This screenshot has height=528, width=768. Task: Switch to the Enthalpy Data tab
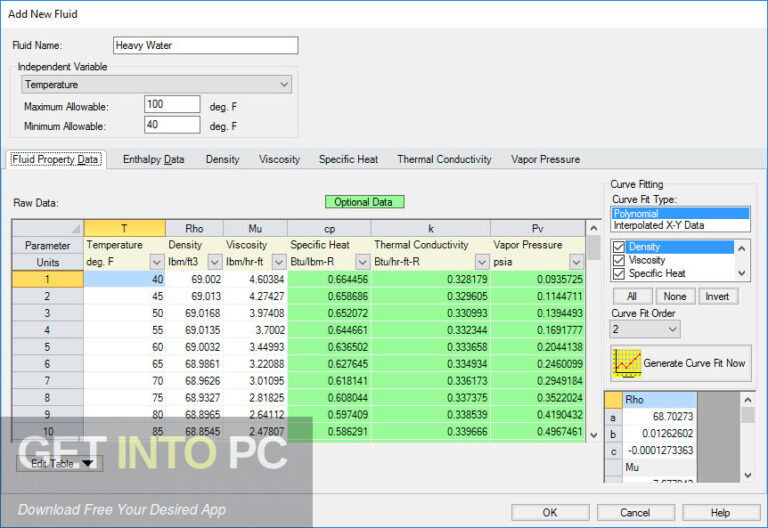(153, 159)
